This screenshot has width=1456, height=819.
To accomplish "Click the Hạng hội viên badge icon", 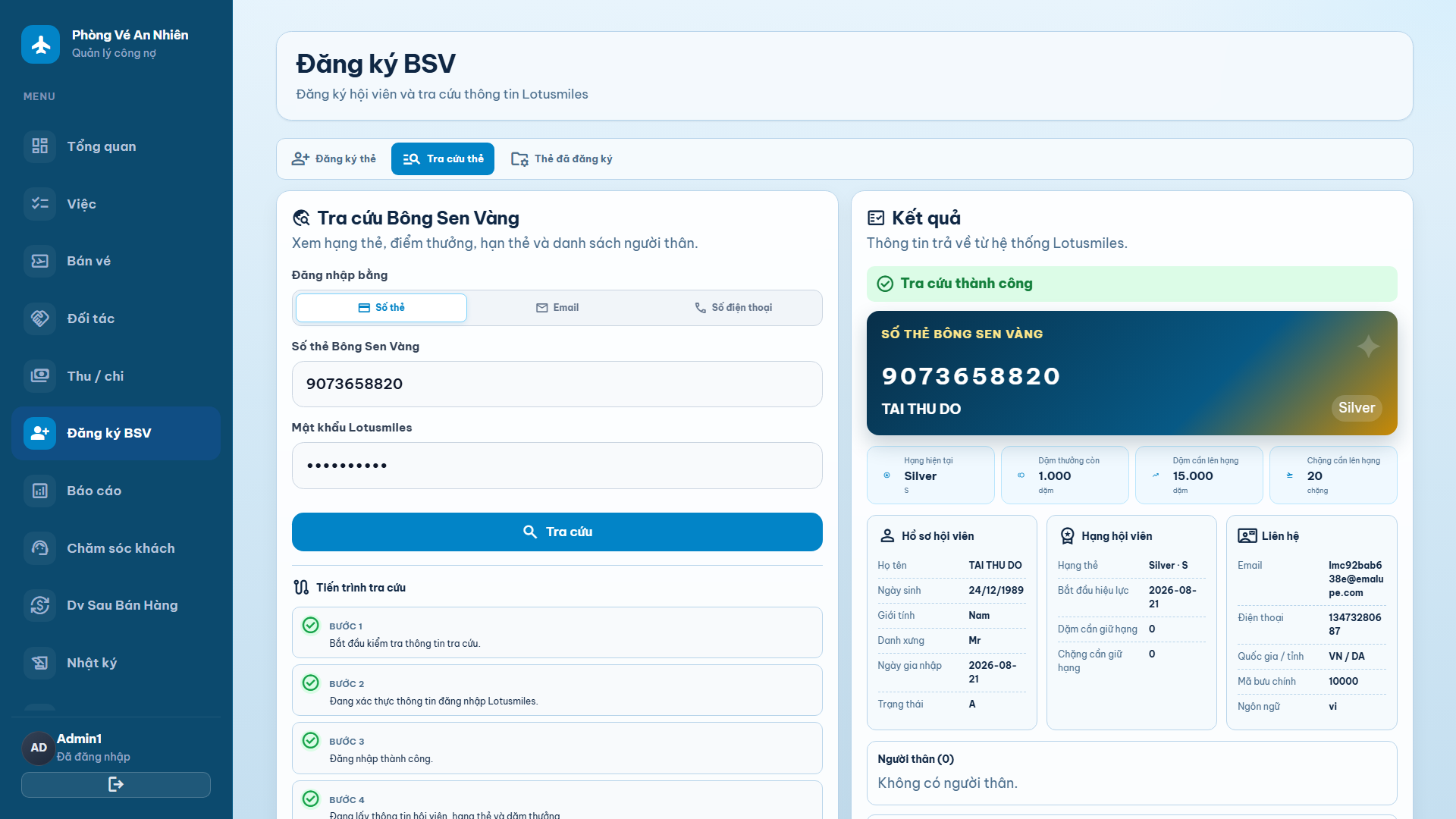I will click(1067, 536).
